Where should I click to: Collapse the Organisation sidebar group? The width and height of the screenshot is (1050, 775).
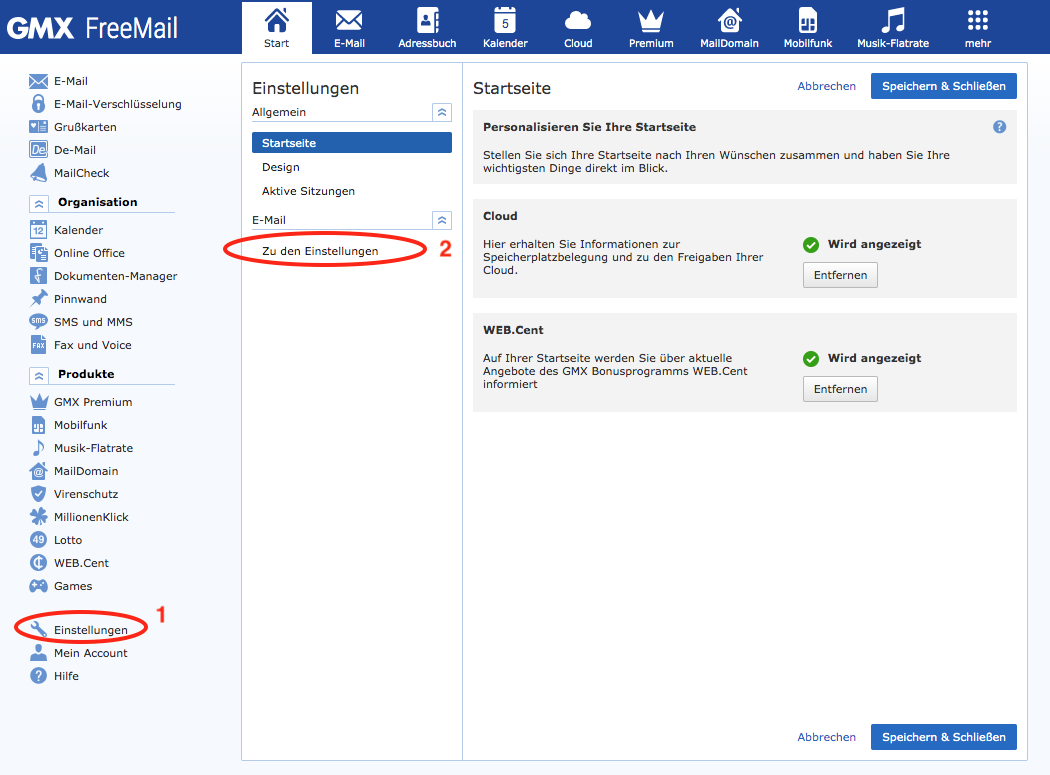(39, 203)
